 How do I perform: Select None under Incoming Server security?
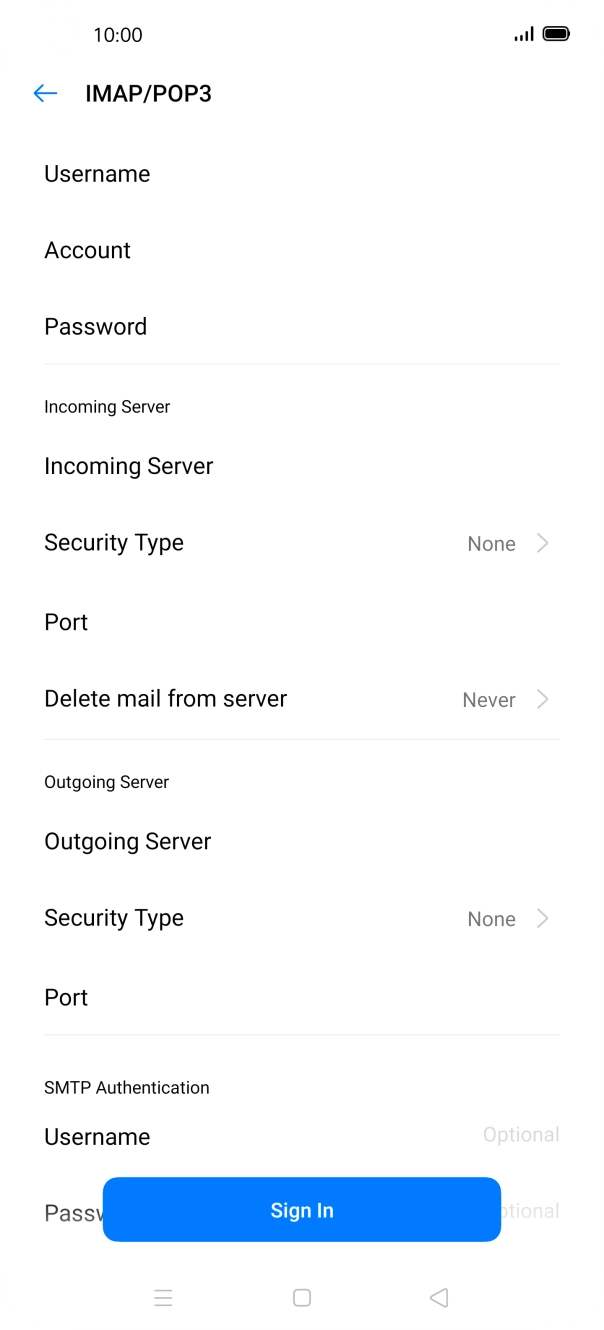[x=491, y=543]
